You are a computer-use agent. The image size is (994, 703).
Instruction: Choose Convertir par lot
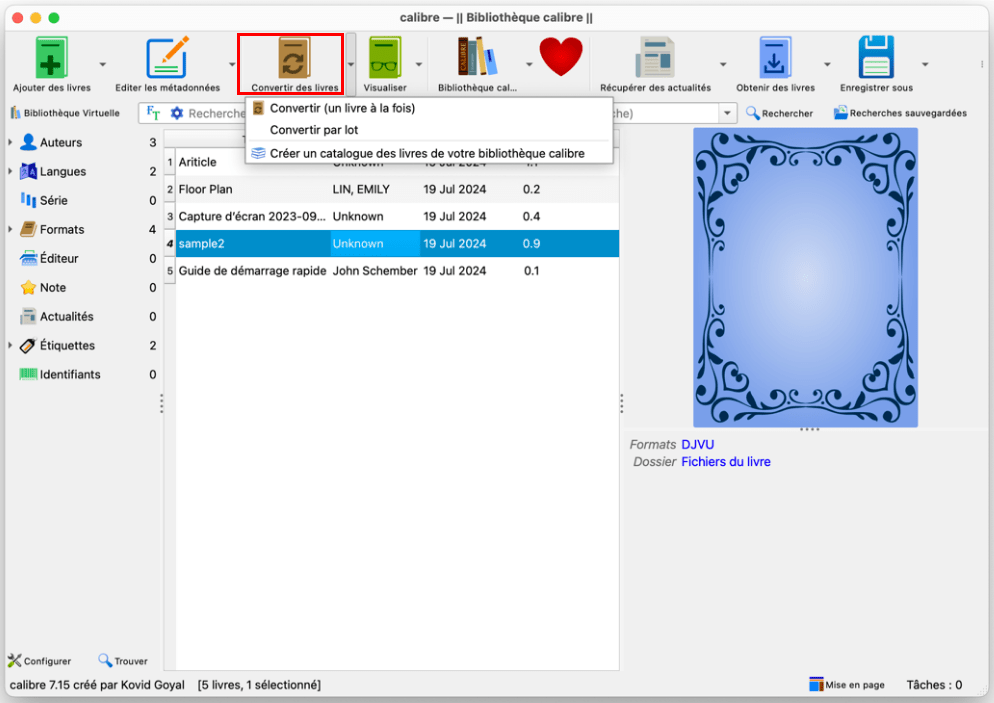click(x=429, y=130)
